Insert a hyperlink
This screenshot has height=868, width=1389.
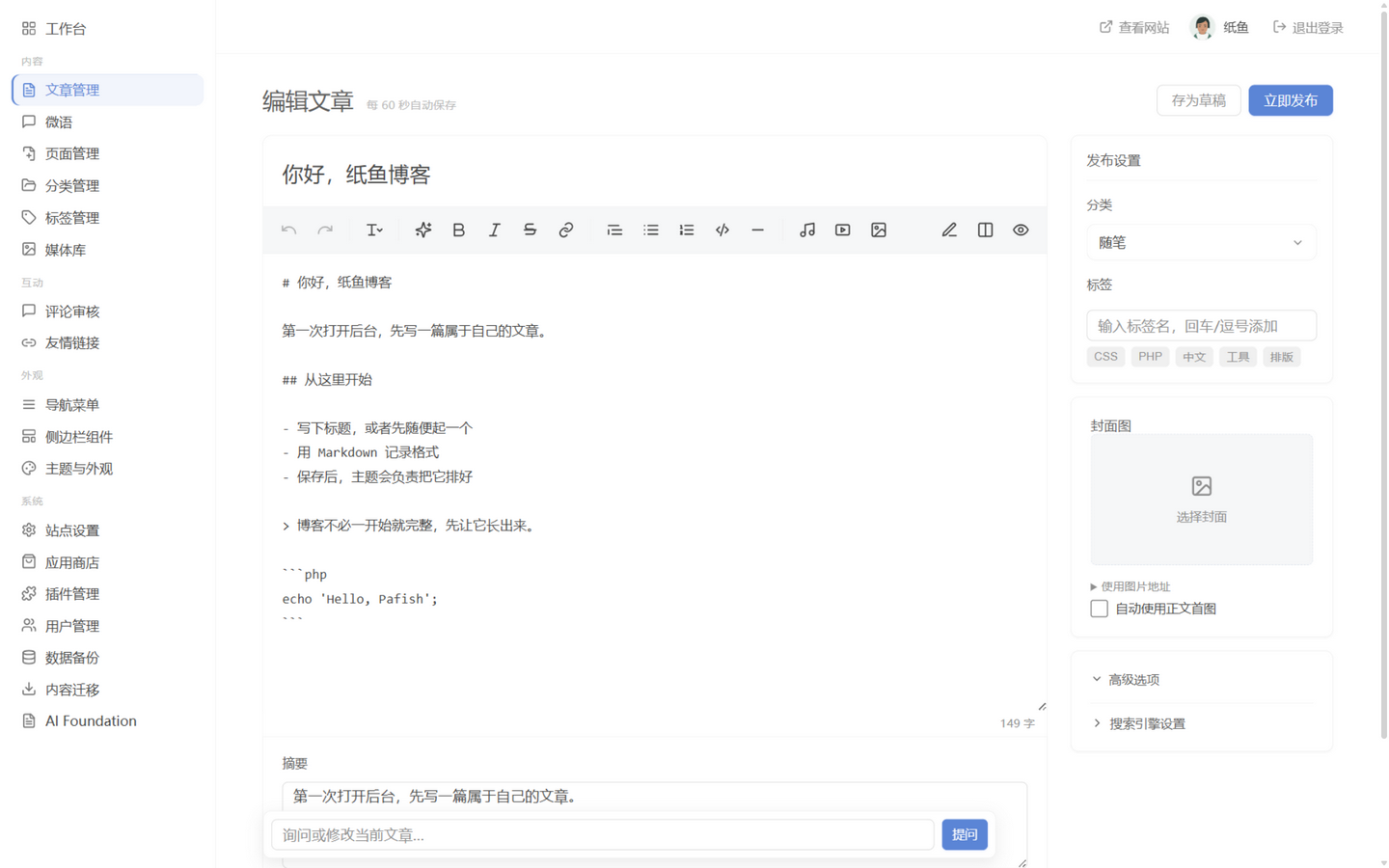tap(566, 231)
